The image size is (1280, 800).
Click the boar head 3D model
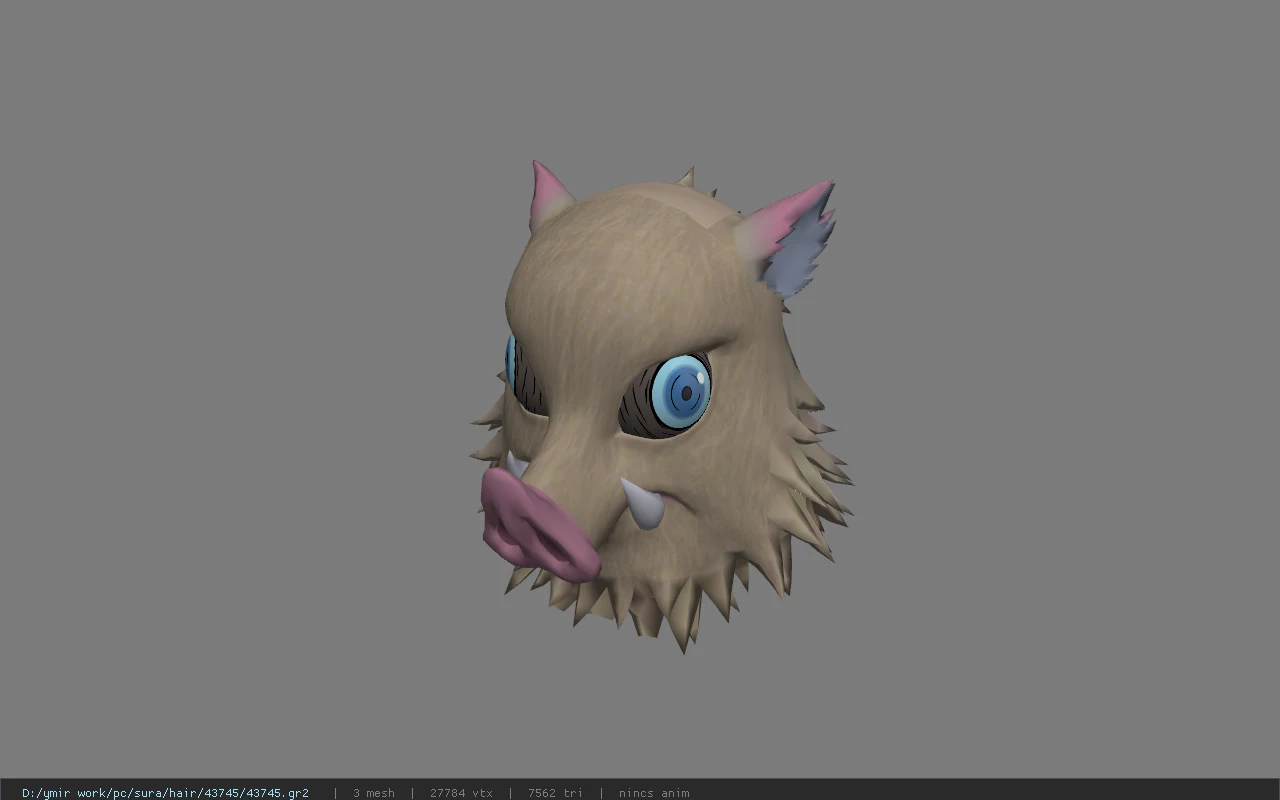[x=660, y=405]
